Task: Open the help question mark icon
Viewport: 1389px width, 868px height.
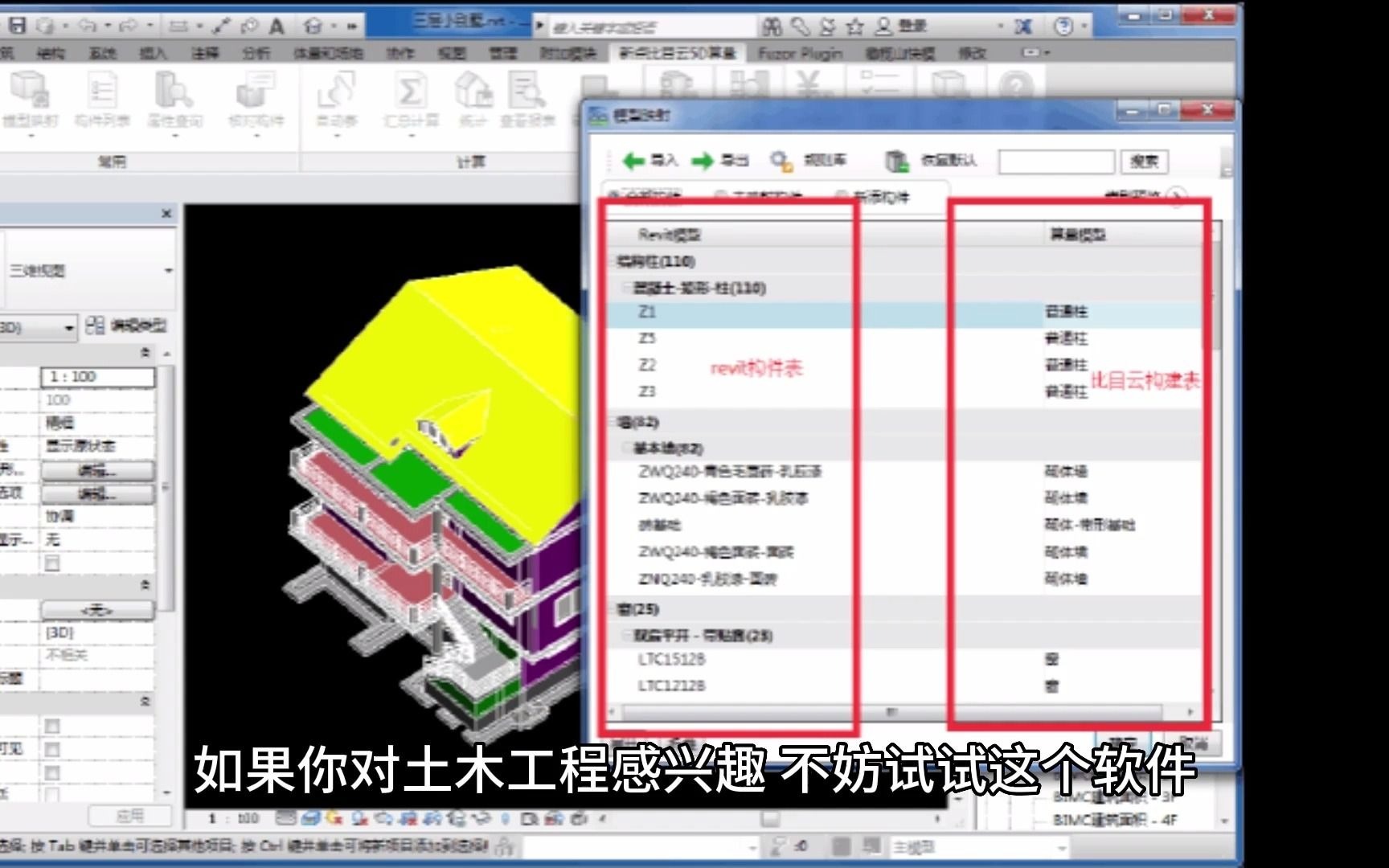Action: tap(1063, 27)
